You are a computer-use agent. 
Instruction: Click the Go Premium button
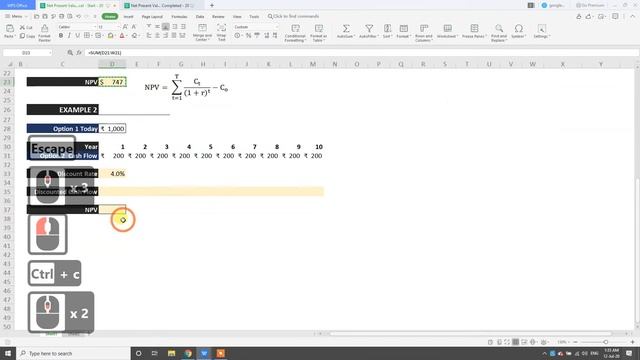click(x=591, y=5)
